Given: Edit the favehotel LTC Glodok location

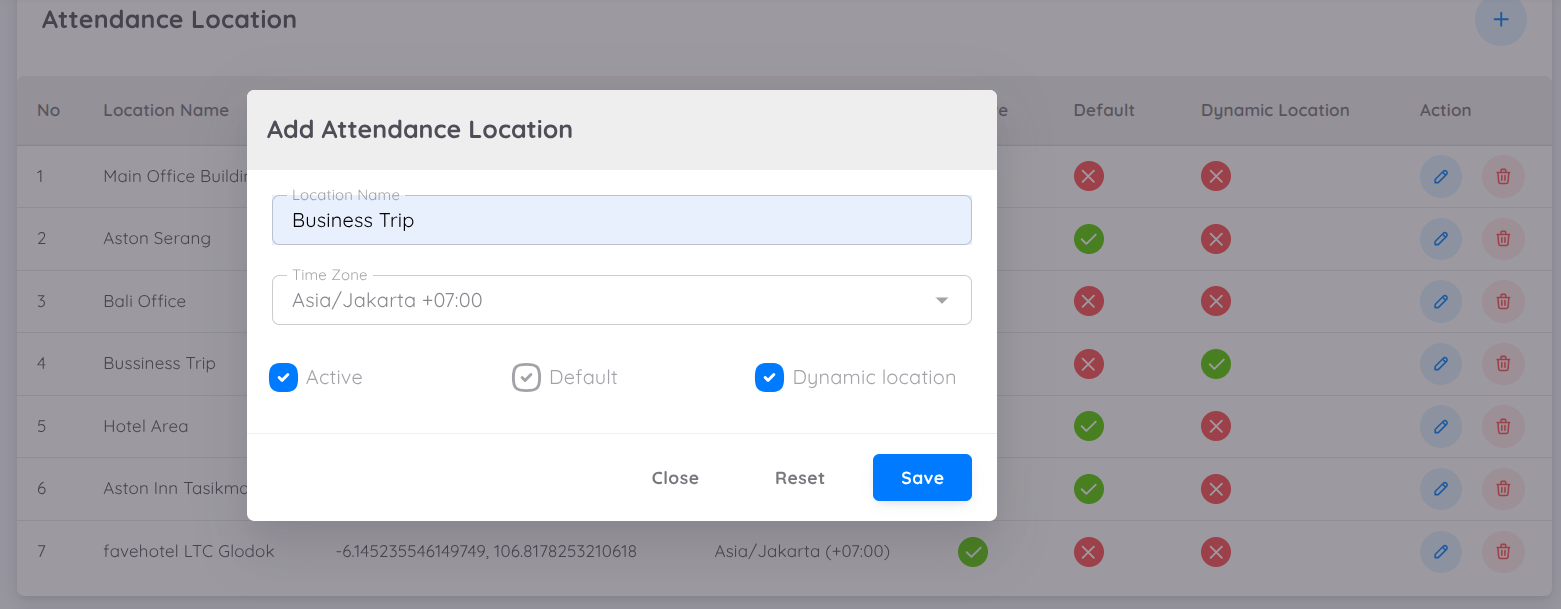Looking at the screenshot, I should click(1440, 551).
